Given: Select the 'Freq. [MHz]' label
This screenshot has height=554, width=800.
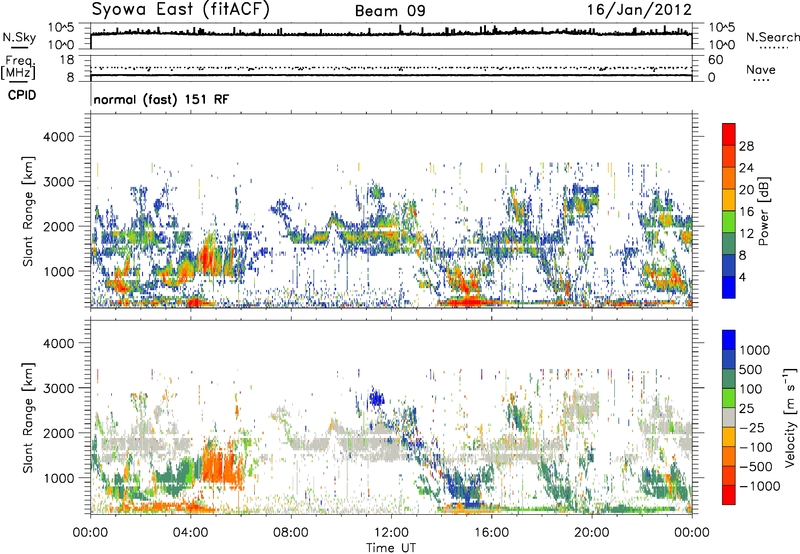Looking at the screenshot, I should point(19,67).
